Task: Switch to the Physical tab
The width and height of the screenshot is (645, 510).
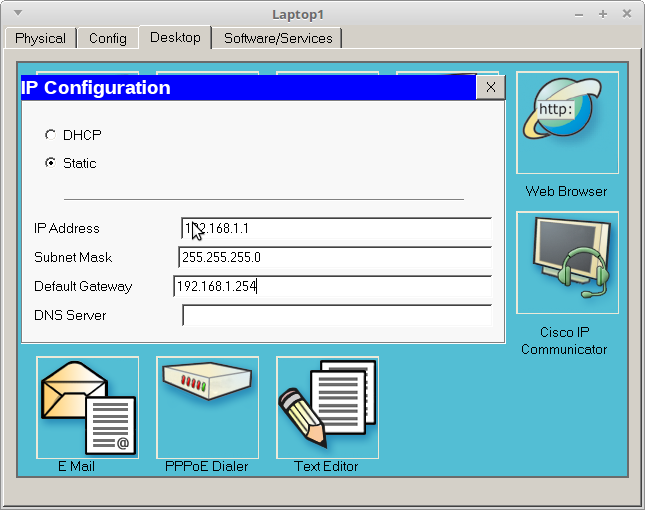Action: pos(40,38)
